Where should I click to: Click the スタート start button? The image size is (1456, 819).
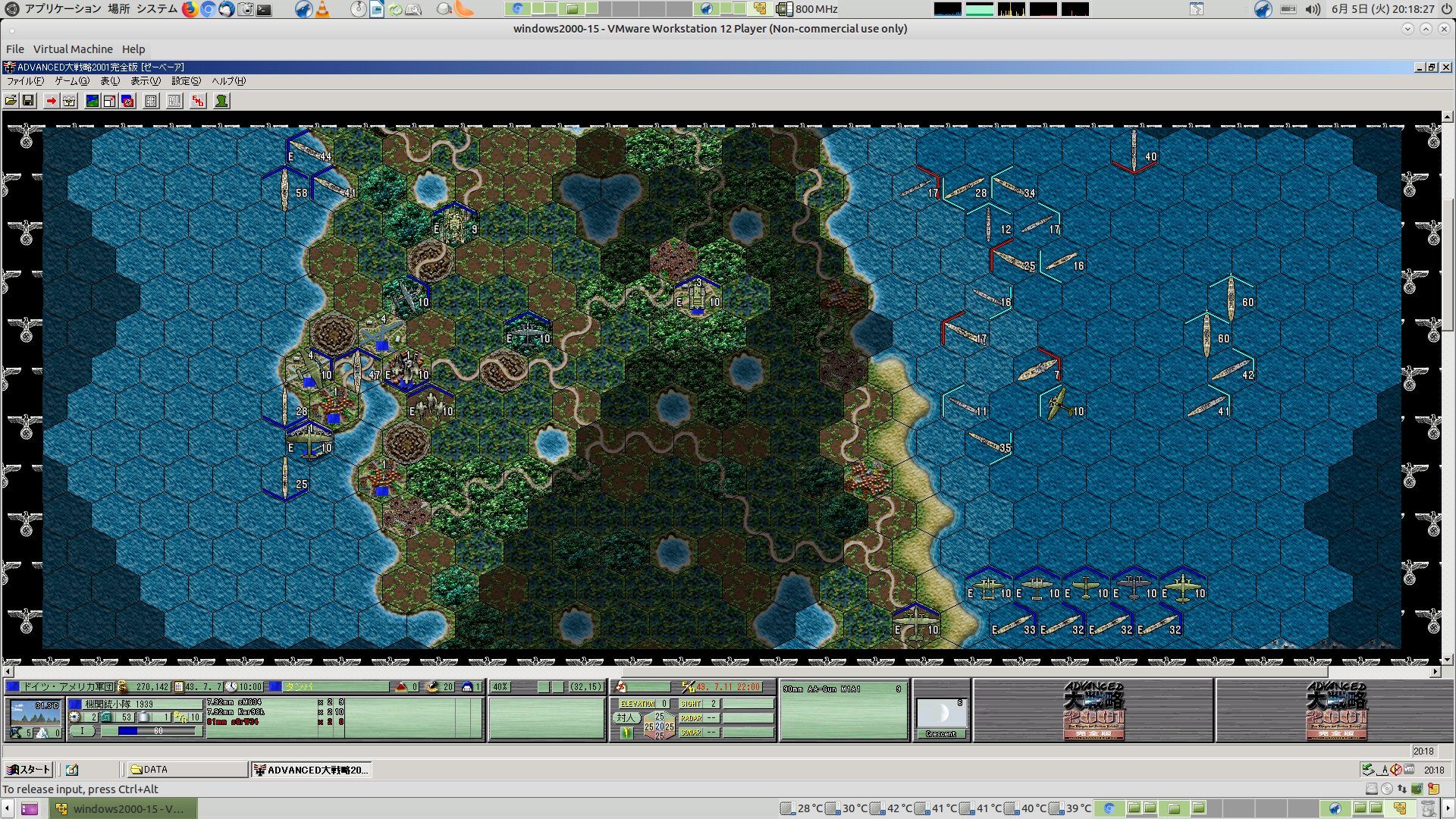tap(28, 770)
